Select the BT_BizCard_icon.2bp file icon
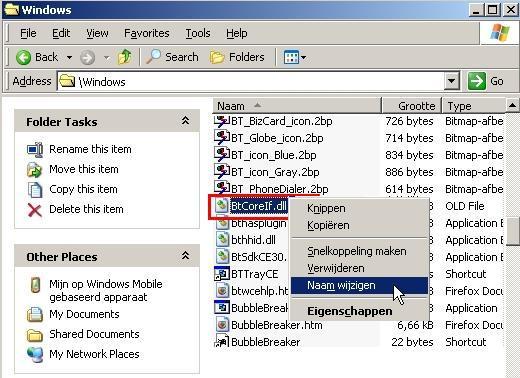 point(222,121)
